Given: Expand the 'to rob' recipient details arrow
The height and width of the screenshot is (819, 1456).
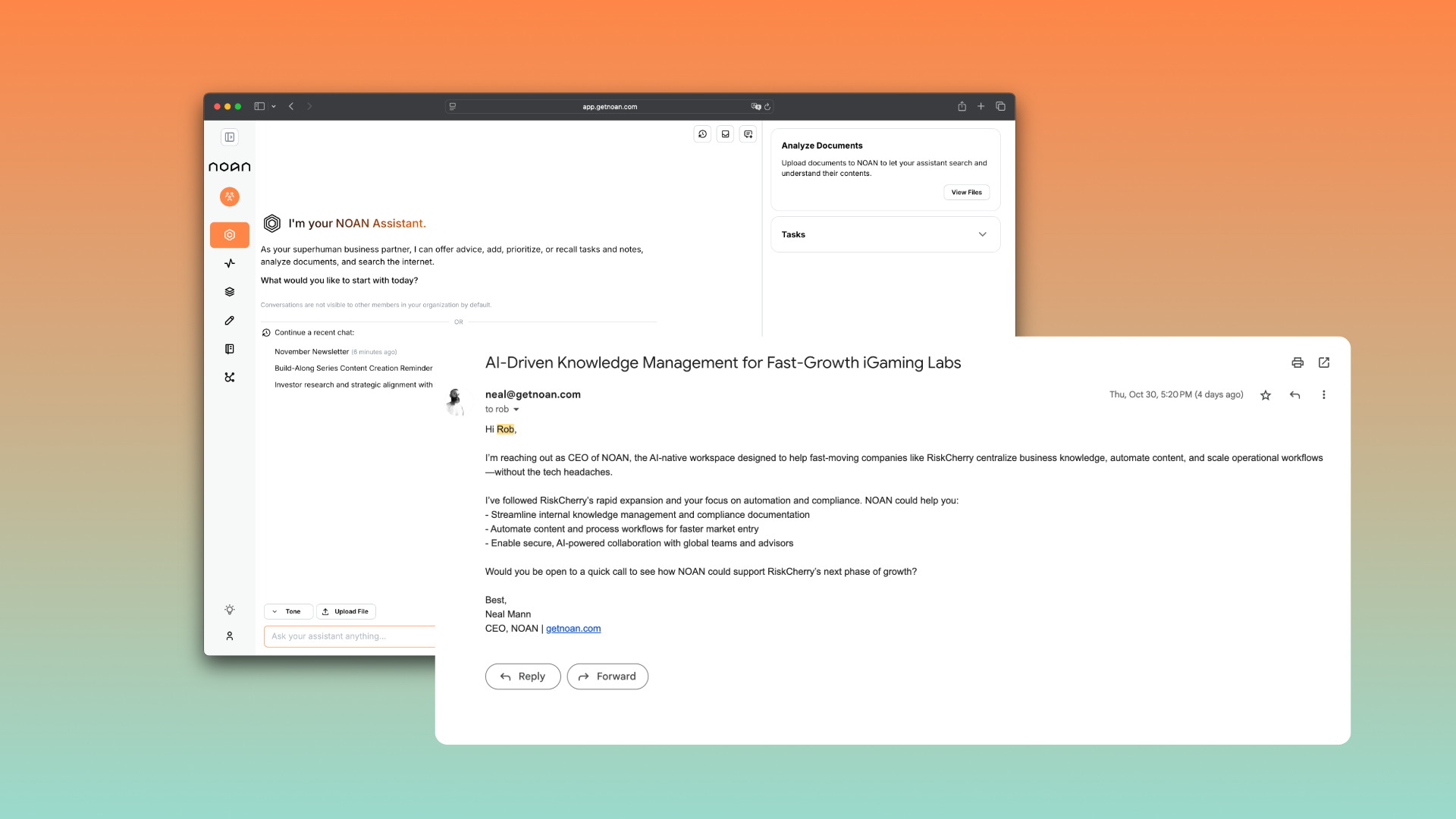Looking at the screenshot, I should (516, 409).
